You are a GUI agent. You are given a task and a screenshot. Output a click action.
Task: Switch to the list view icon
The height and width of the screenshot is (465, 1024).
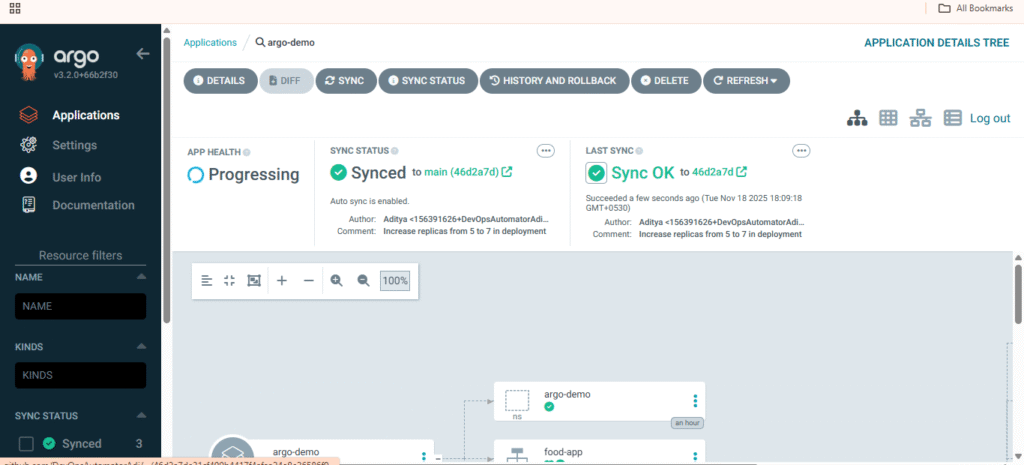coord(952,118)
